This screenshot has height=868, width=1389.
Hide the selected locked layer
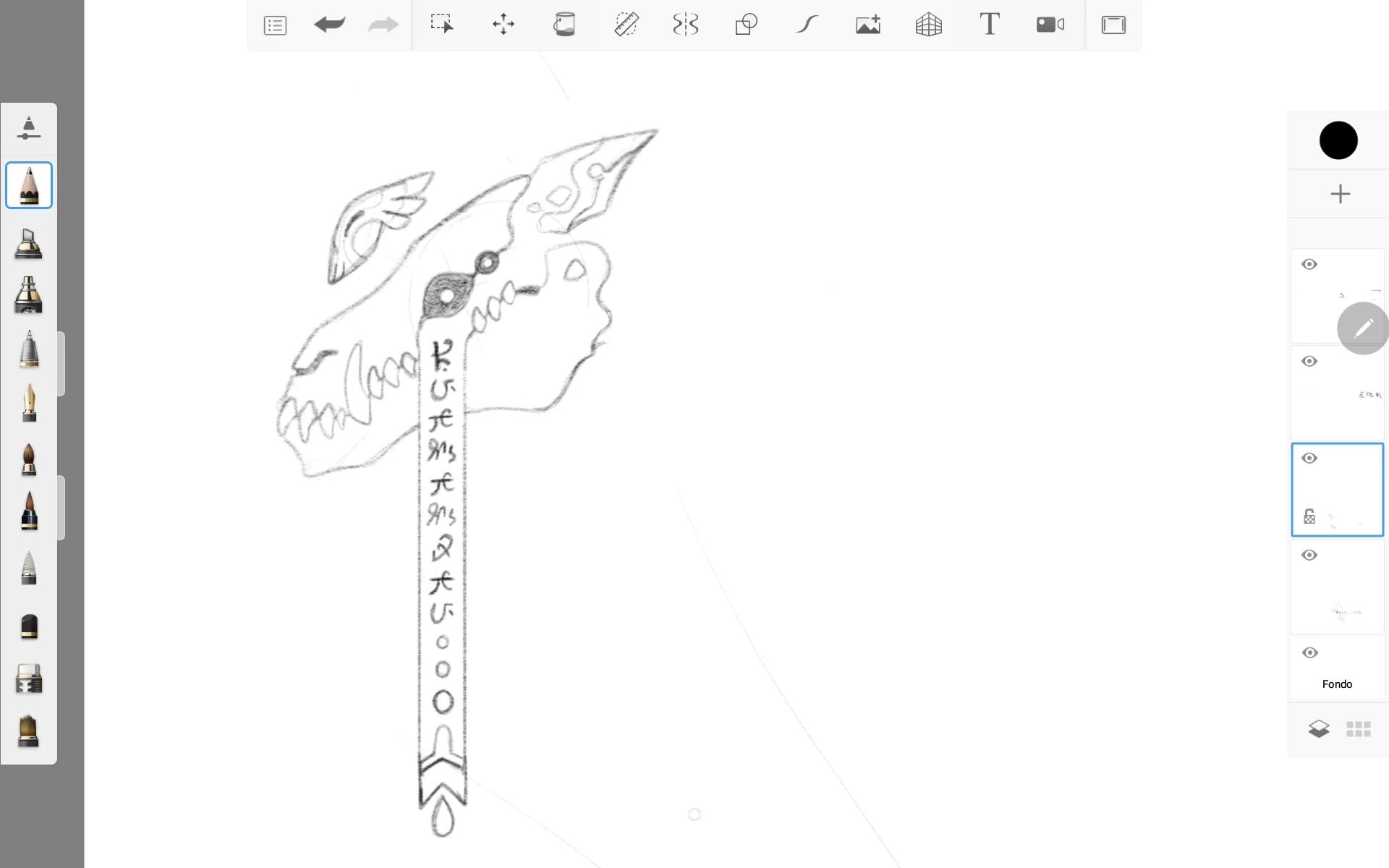click(1309, 458)
